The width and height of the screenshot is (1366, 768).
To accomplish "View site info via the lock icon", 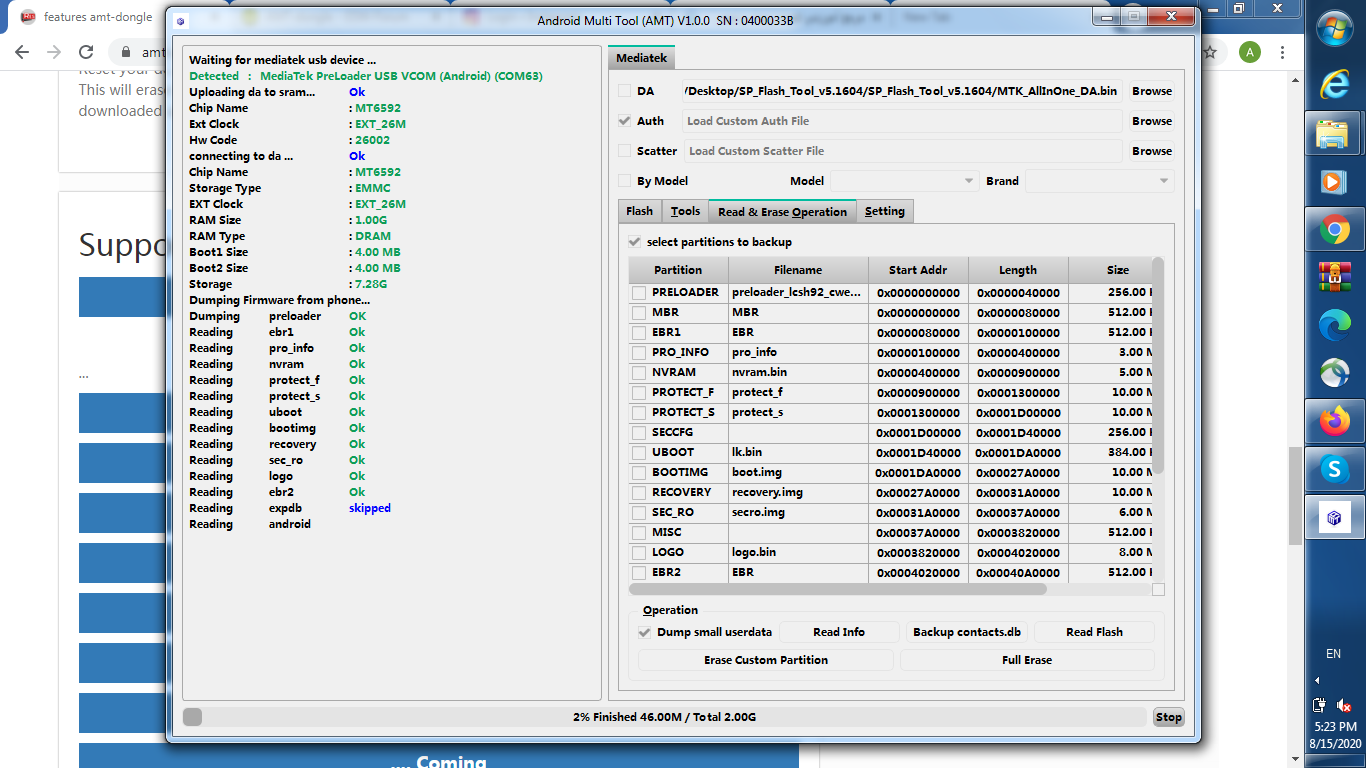I will pyautogui.click(x=126, y=52).
